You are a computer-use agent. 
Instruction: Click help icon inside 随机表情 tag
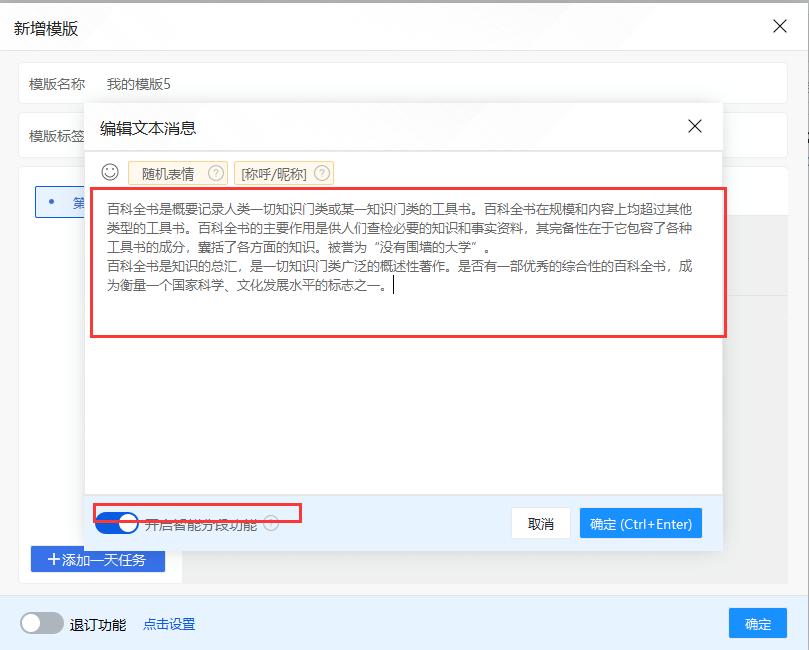click(x=216, y=173)
